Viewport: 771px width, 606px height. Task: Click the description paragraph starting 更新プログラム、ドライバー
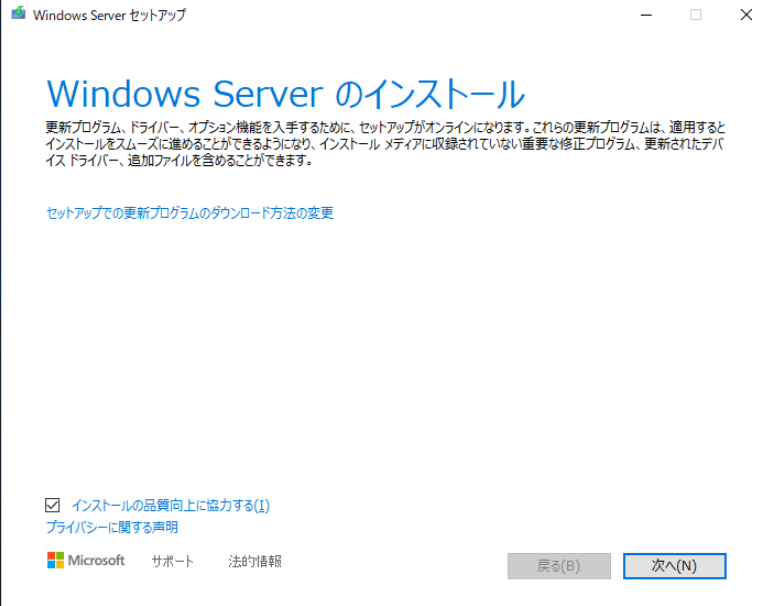click(386, 144)
